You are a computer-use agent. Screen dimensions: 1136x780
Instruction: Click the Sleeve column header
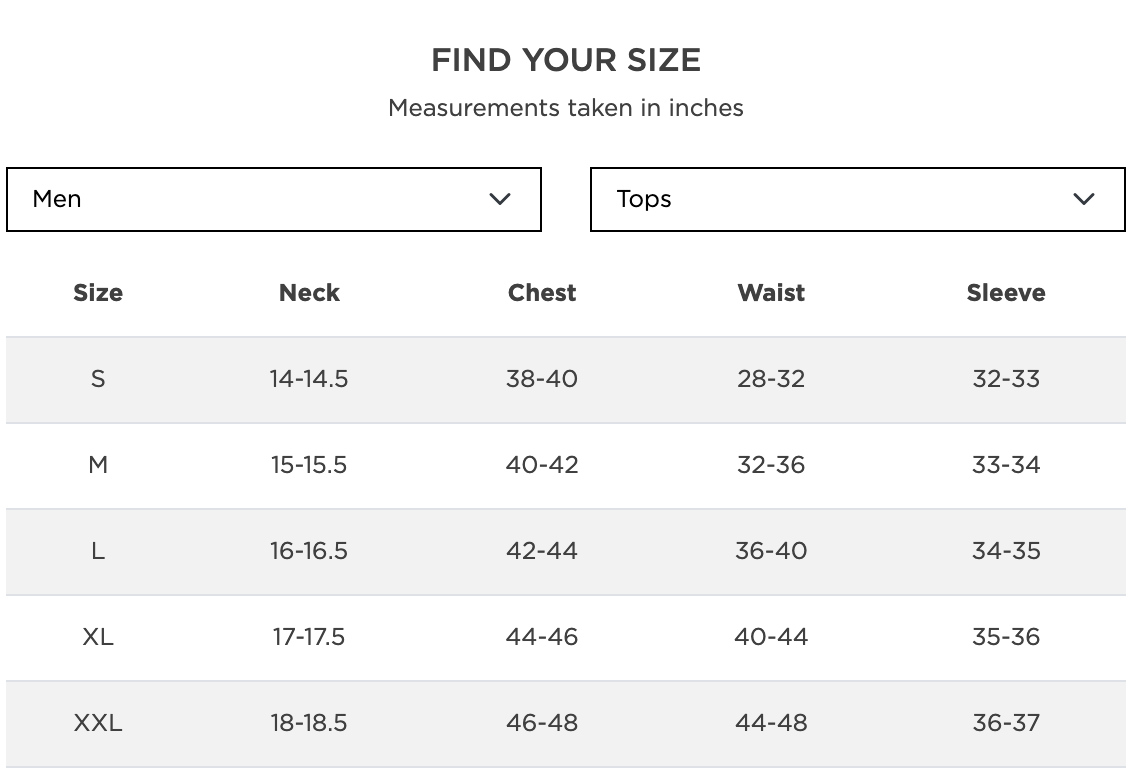(1006, 293)
